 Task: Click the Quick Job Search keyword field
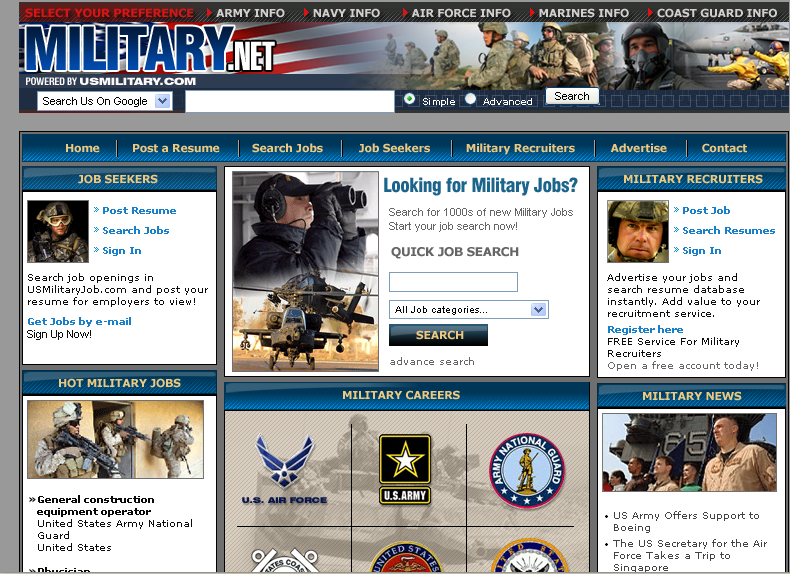coord(453,282)
